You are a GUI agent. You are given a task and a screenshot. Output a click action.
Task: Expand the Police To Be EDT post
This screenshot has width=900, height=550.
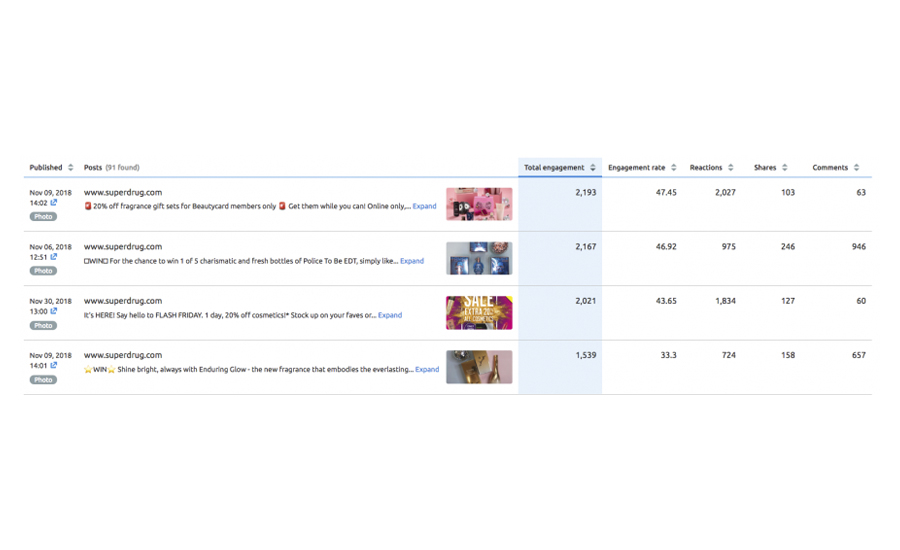tap(412, 261)
